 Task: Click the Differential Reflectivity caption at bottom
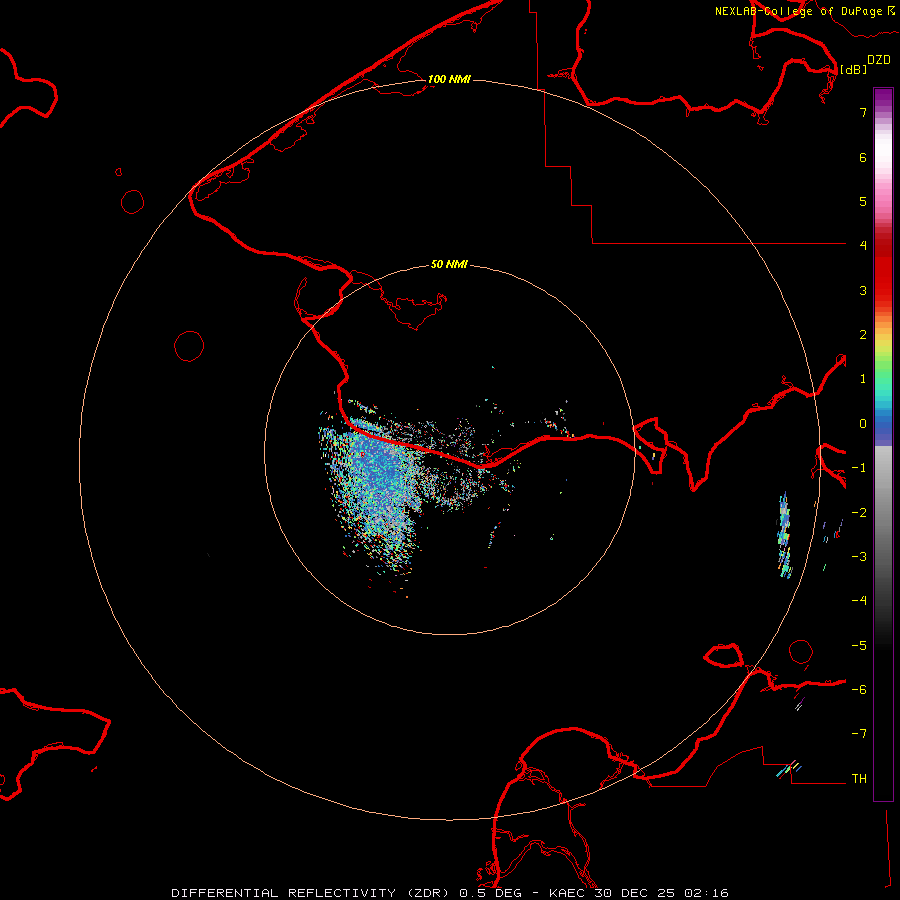pyautogui.click(x=450, y=893)
